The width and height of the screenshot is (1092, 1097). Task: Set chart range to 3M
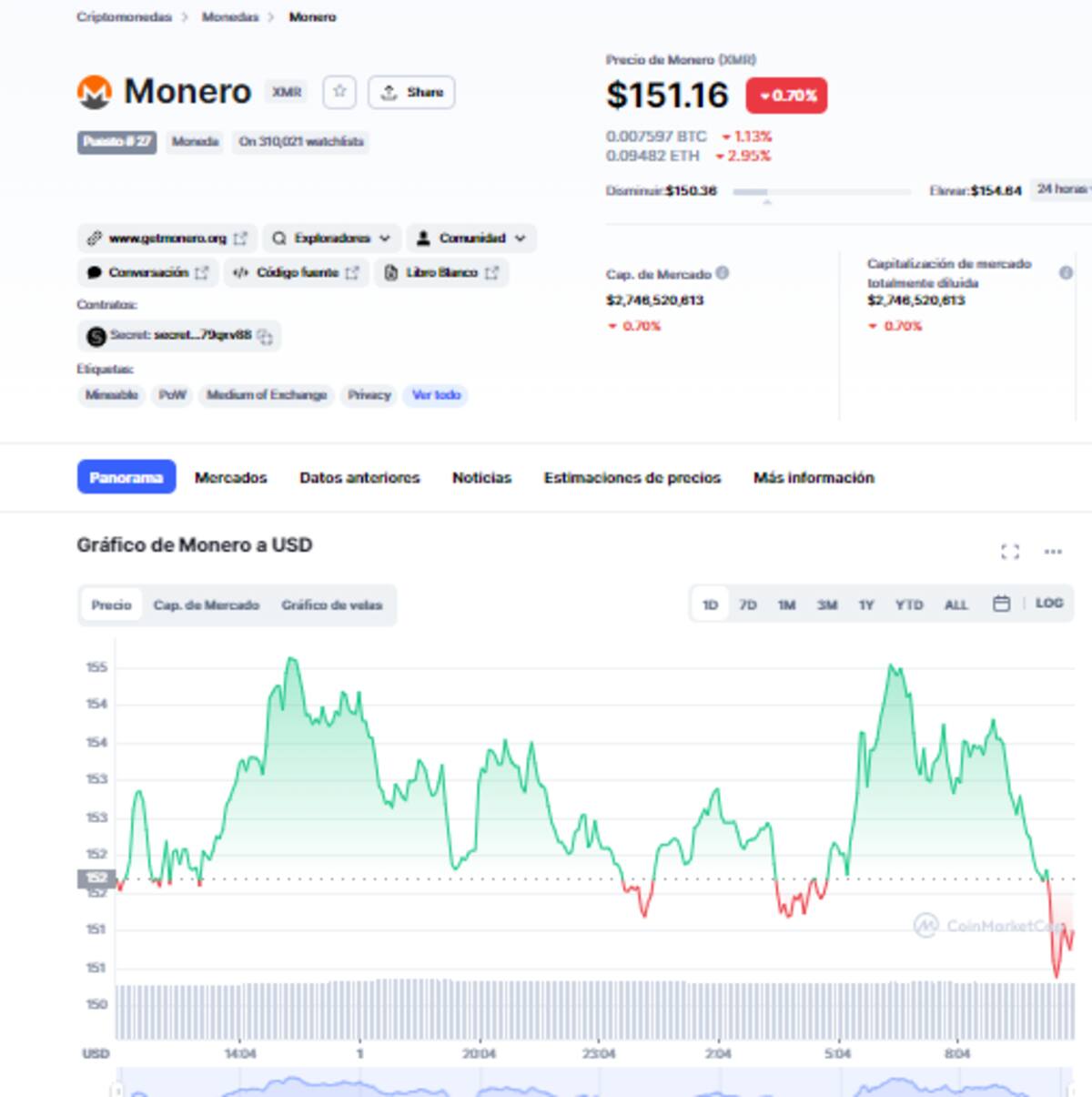click(827, 604)
